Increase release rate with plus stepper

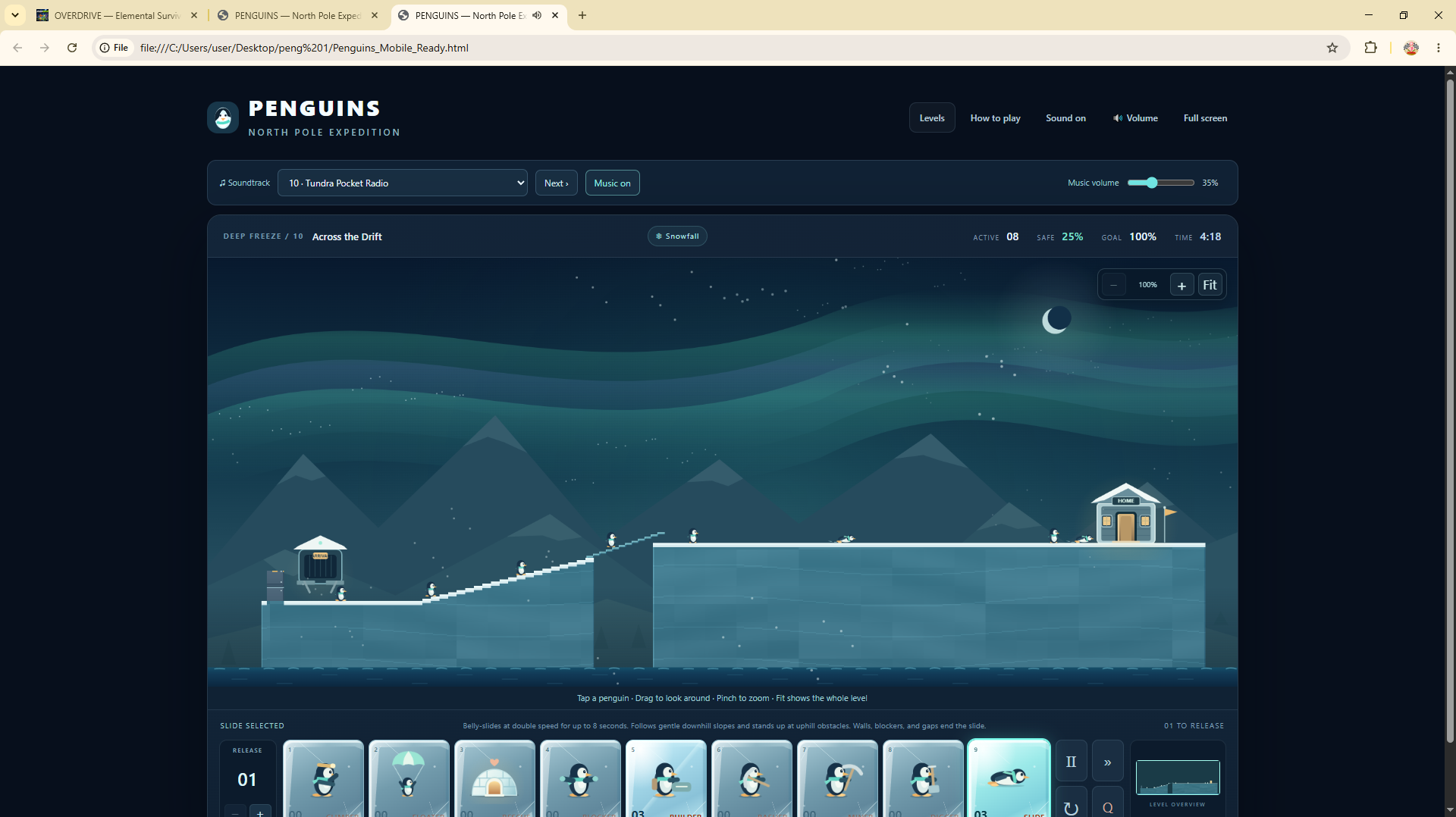coord(260,812)
